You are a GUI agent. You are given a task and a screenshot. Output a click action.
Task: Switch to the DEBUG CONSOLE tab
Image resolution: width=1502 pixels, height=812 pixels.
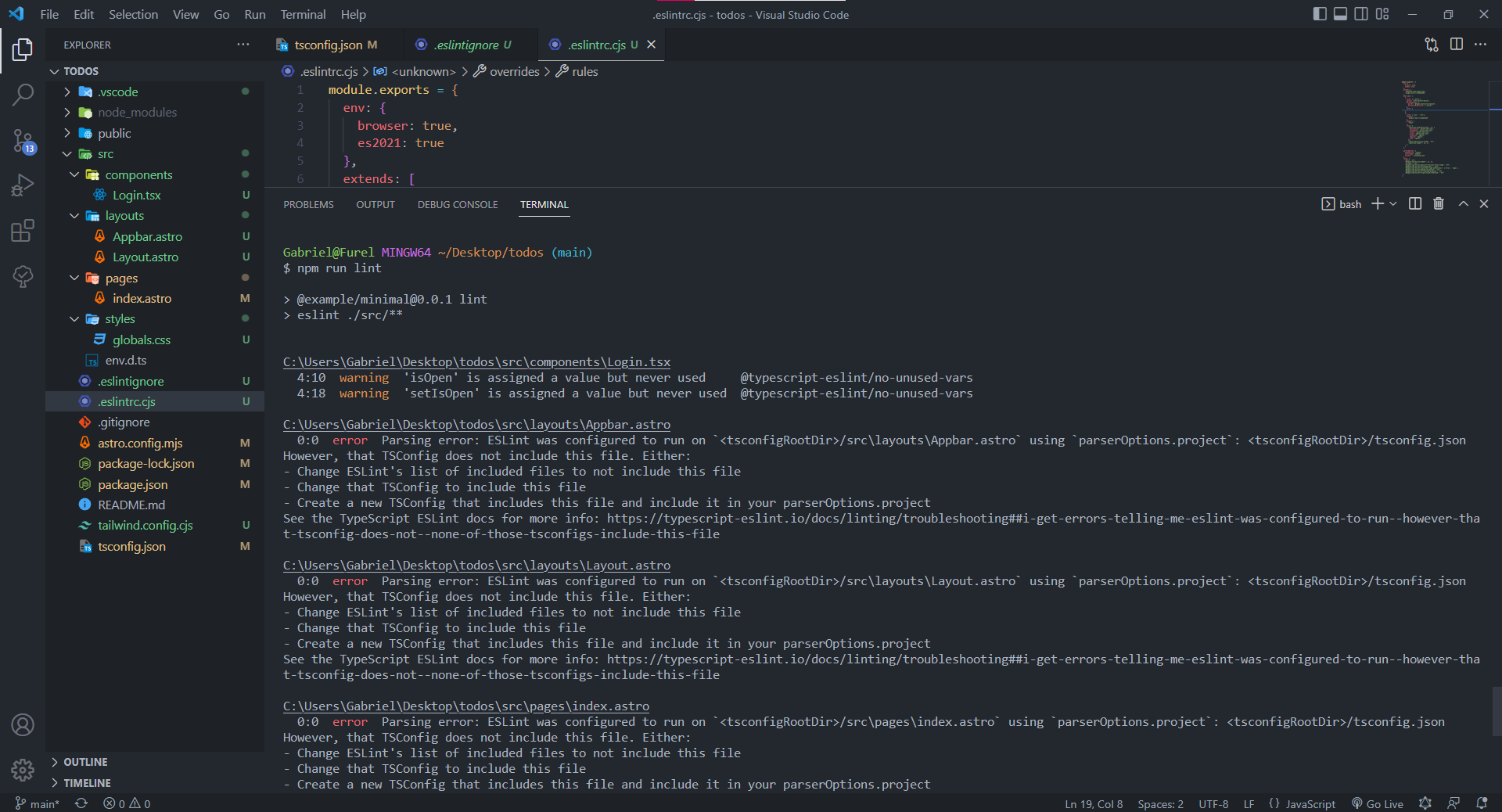pos(458,204)
